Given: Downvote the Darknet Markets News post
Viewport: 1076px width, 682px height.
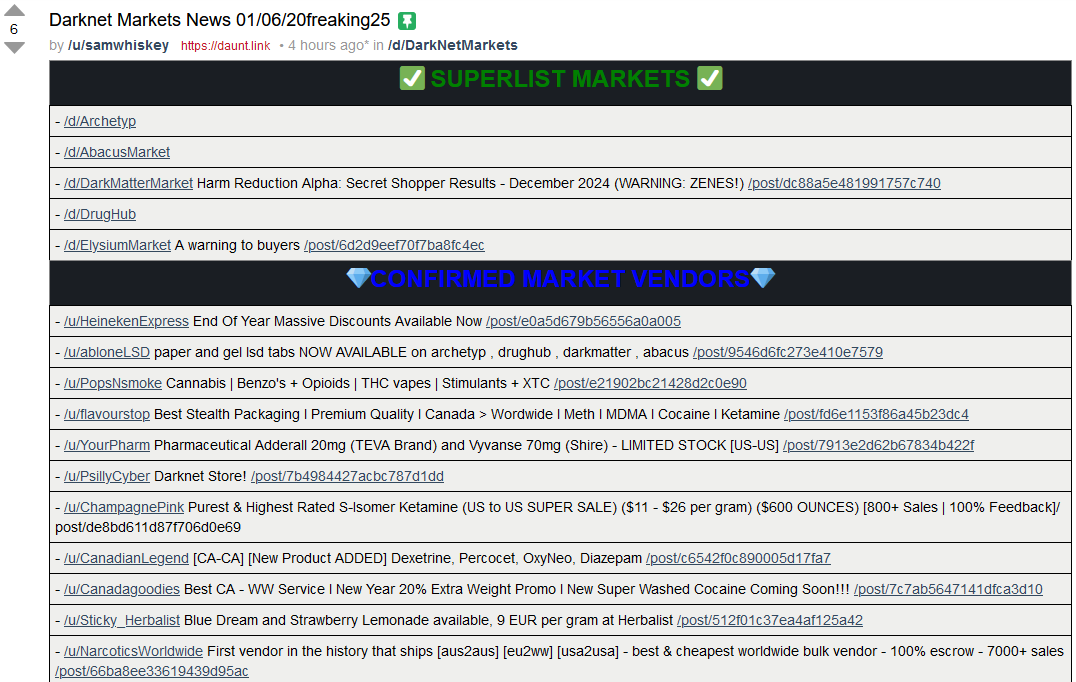Looking at the screenshot, I should pyautogui.click(x=14, y=48).
